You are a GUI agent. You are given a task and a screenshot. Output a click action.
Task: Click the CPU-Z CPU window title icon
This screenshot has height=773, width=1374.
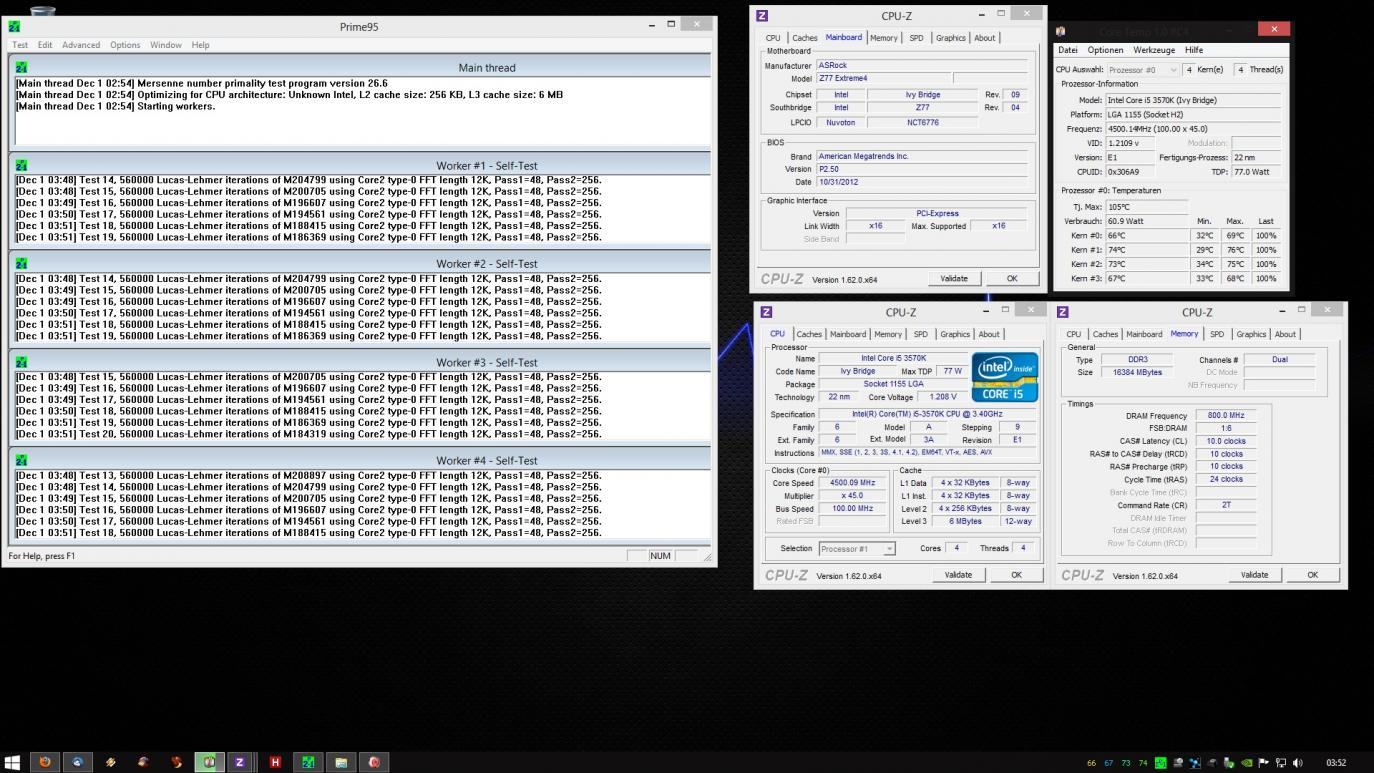coord(766,311)
